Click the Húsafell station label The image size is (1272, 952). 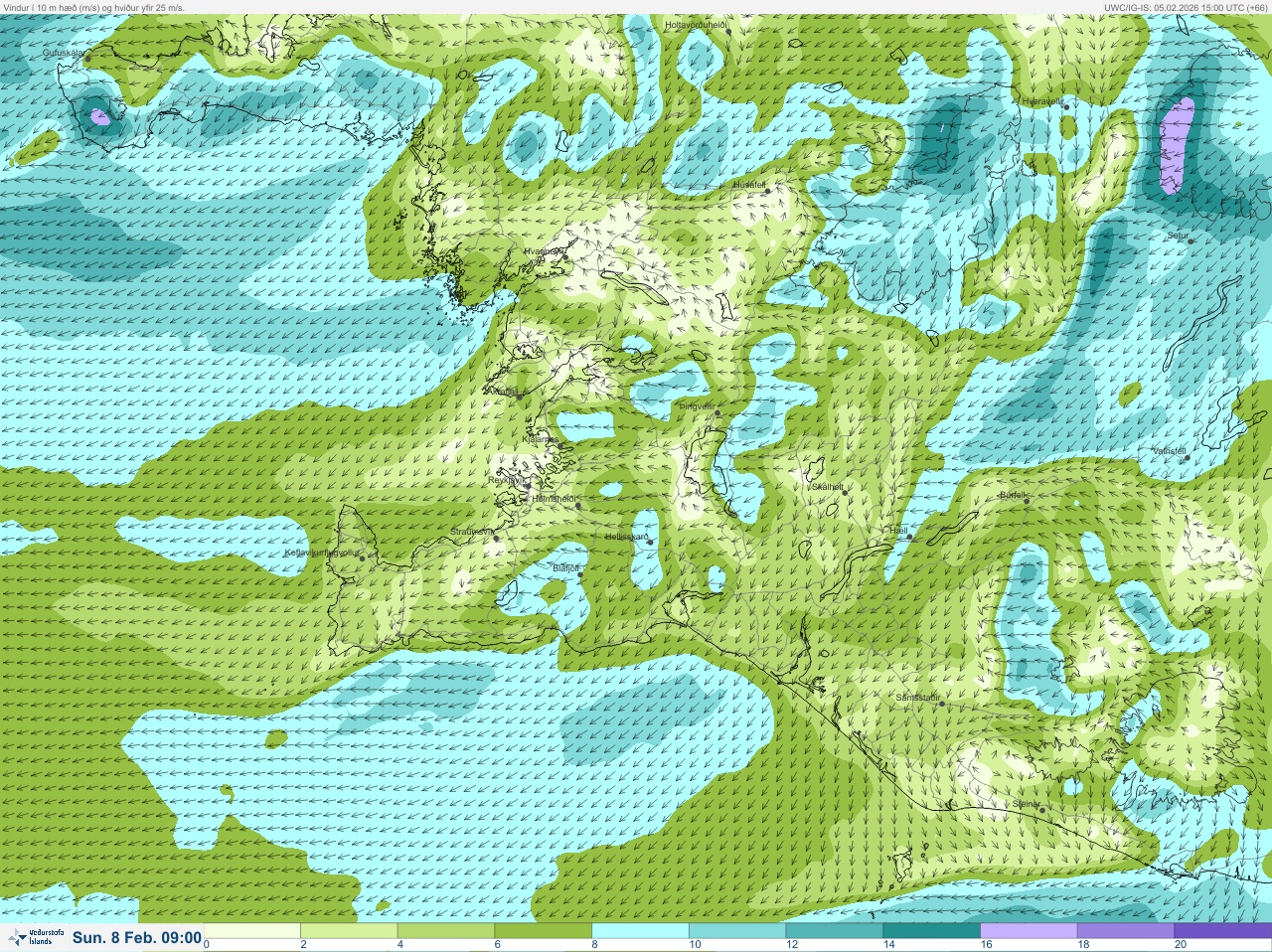tap(749, 185)
